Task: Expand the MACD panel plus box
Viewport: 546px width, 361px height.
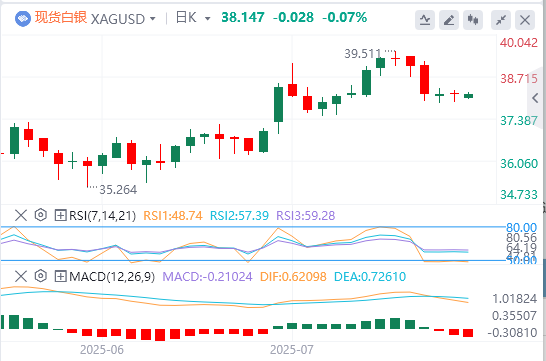Action: [60, 277]
